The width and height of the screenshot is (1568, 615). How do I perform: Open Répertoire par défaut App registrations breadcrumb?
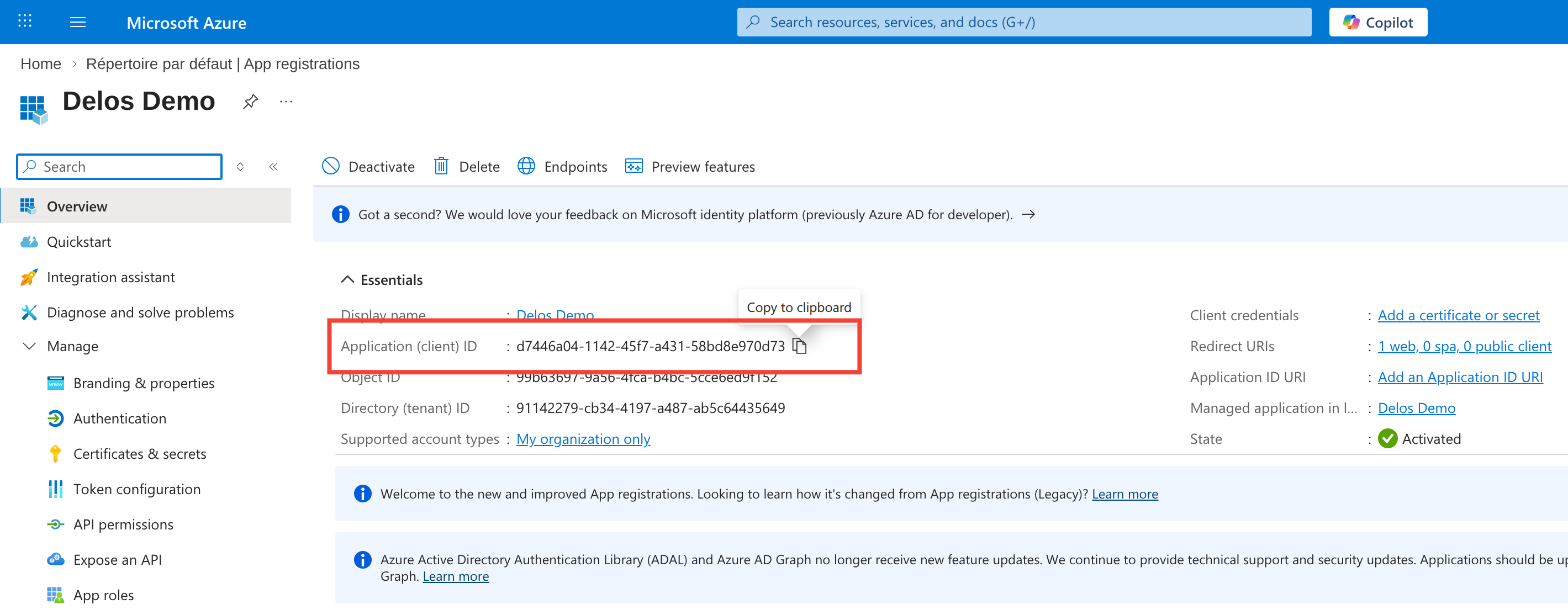pyautogui.click(x=222, y=64)
